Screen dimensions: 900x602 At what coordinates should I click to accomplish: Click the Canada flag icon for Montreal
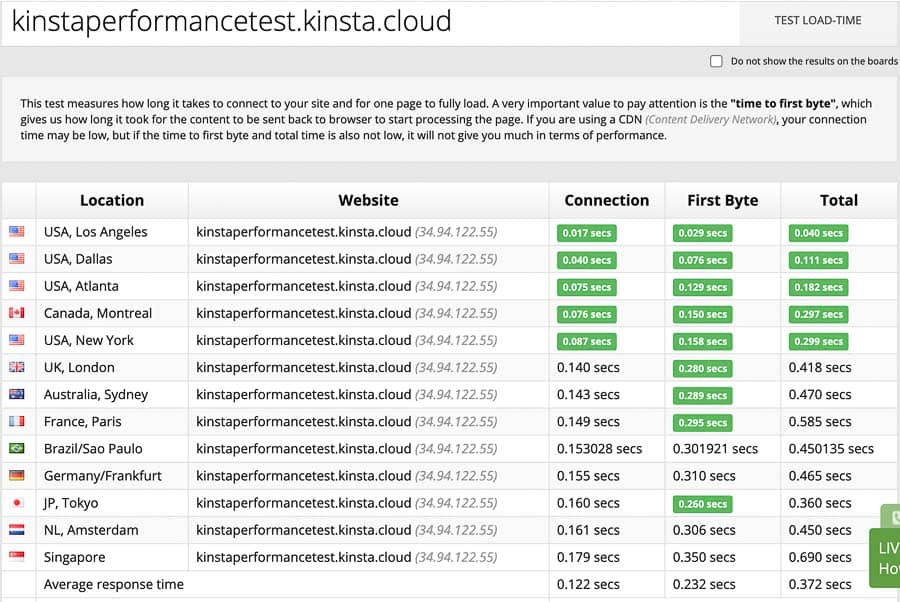coord(17,313)
